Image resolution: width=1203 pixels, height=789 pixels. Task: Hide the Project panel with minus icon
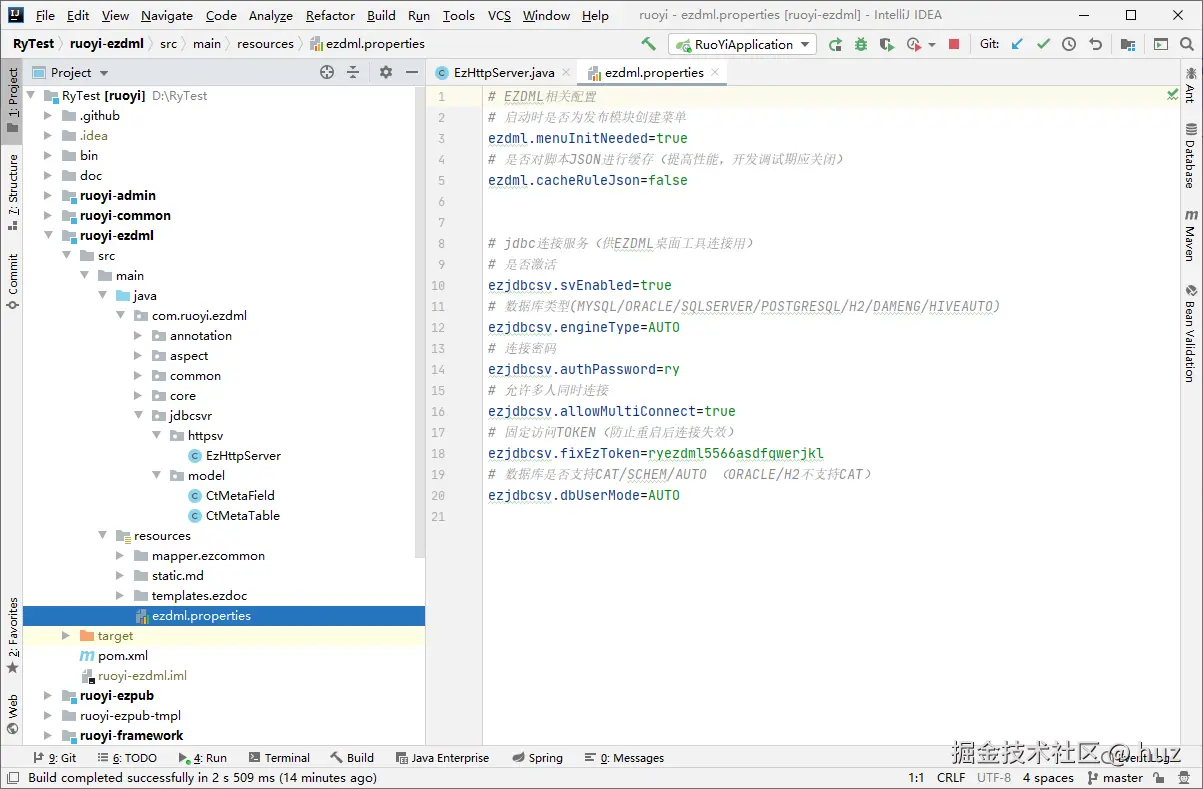click(x=412, y=72)
